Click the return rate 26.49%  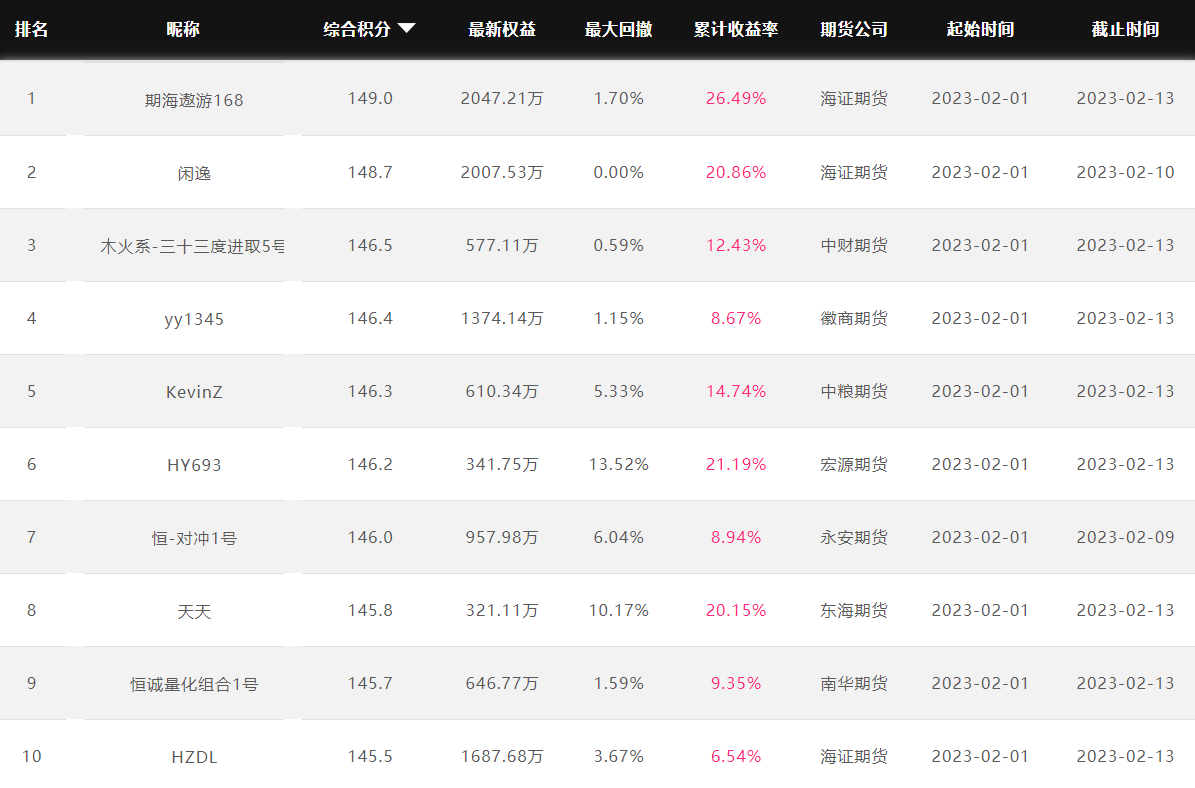(x=736, y=98)
